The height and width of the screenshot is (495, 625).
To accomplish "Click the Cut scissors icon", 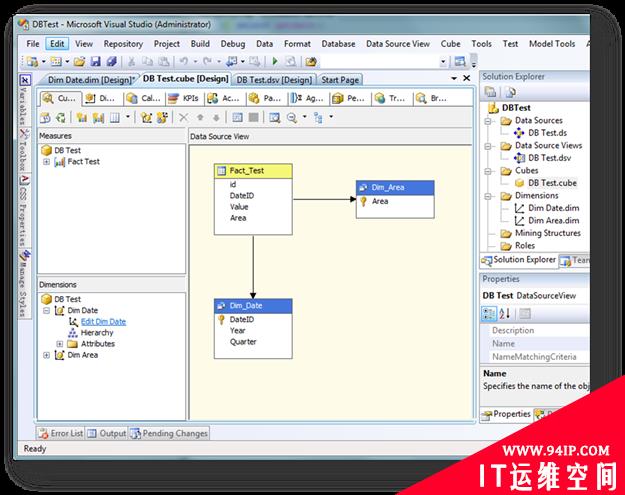I will (x=131, y=61).
